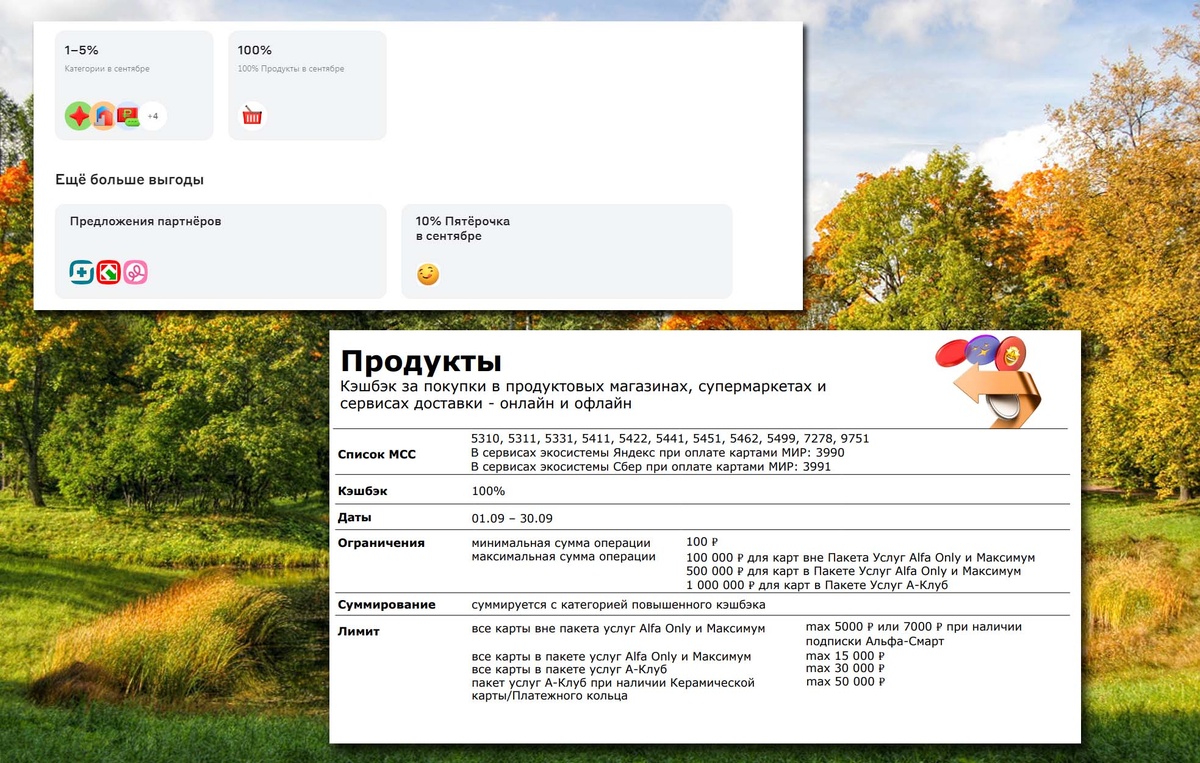This screenshot has height=763, width=1200.
Task: Open the +4 more categories badge
Action: [153, 116]
